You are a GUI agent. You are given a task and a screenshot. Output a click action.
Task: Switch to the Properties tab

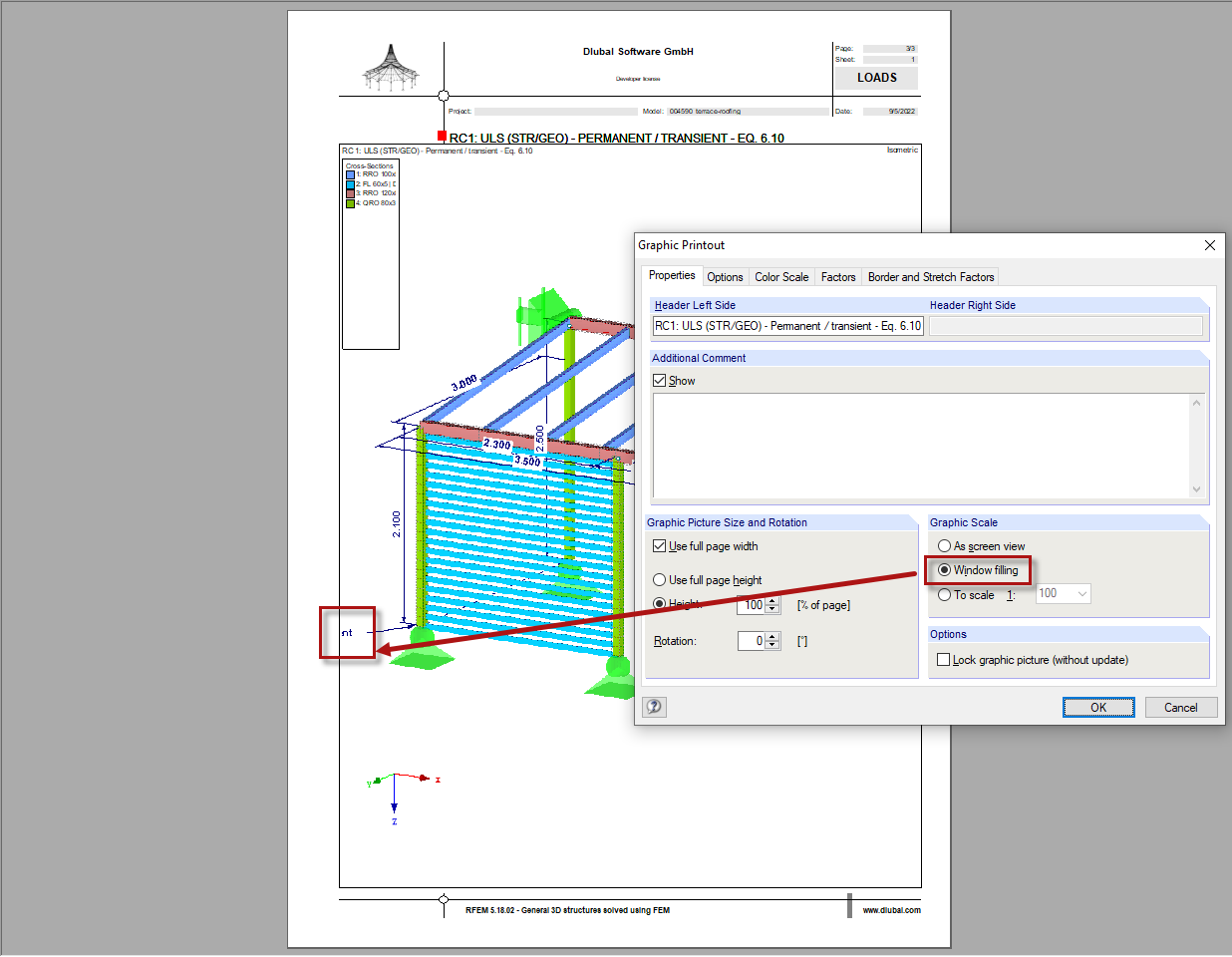[x=672, y=275]
